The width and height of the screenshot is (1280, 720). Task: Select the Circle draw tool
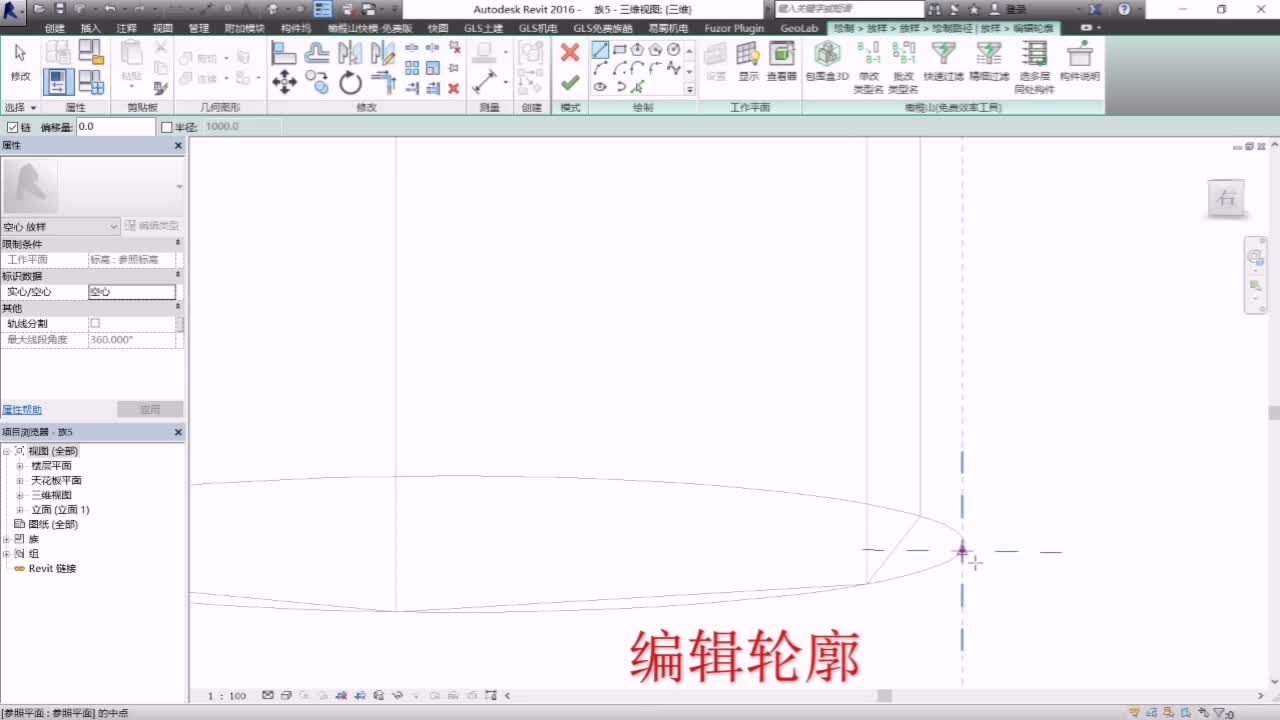tap(673, 49)
